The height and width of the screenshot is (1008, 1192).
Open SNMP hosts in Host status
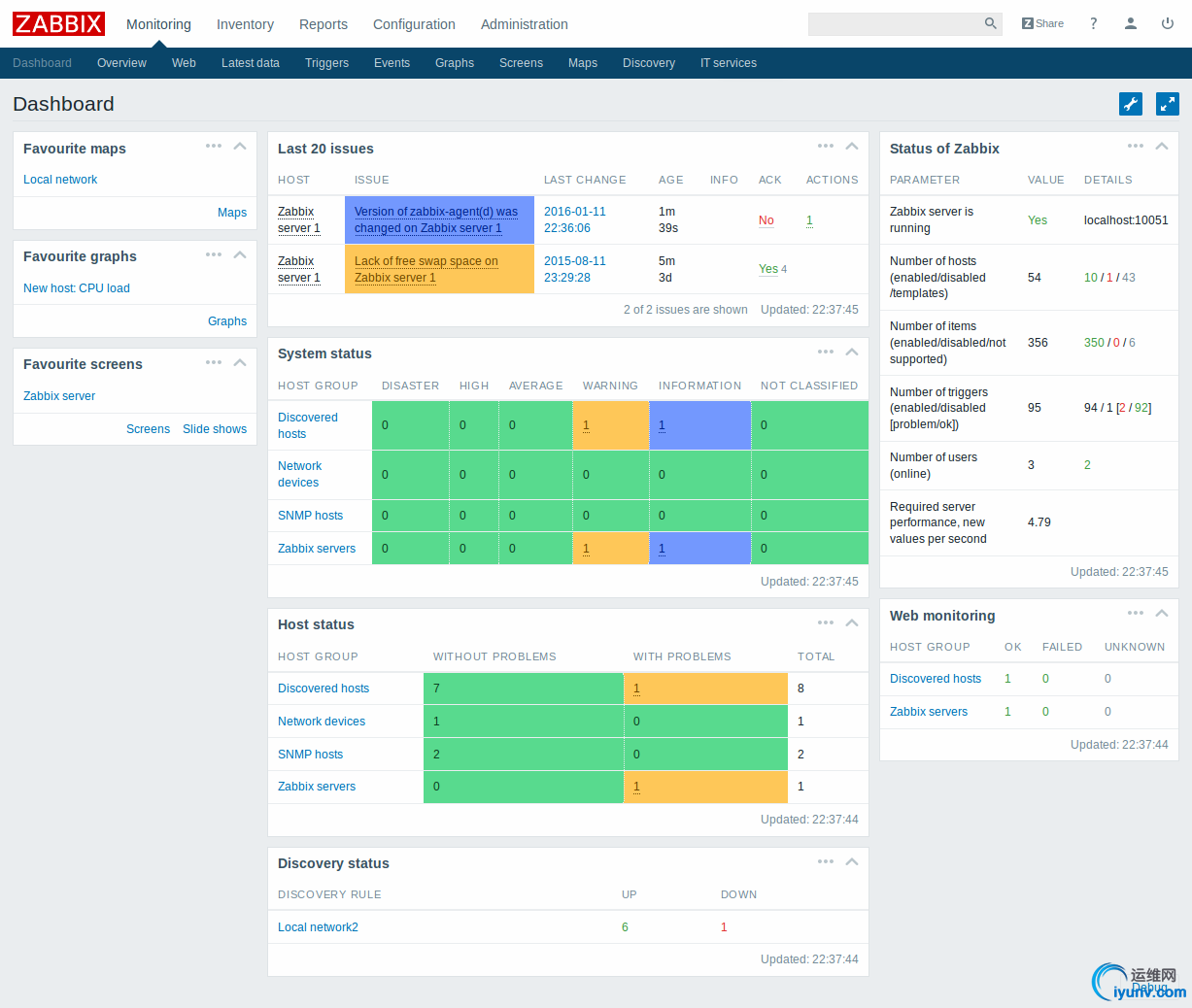pos(310,755)
